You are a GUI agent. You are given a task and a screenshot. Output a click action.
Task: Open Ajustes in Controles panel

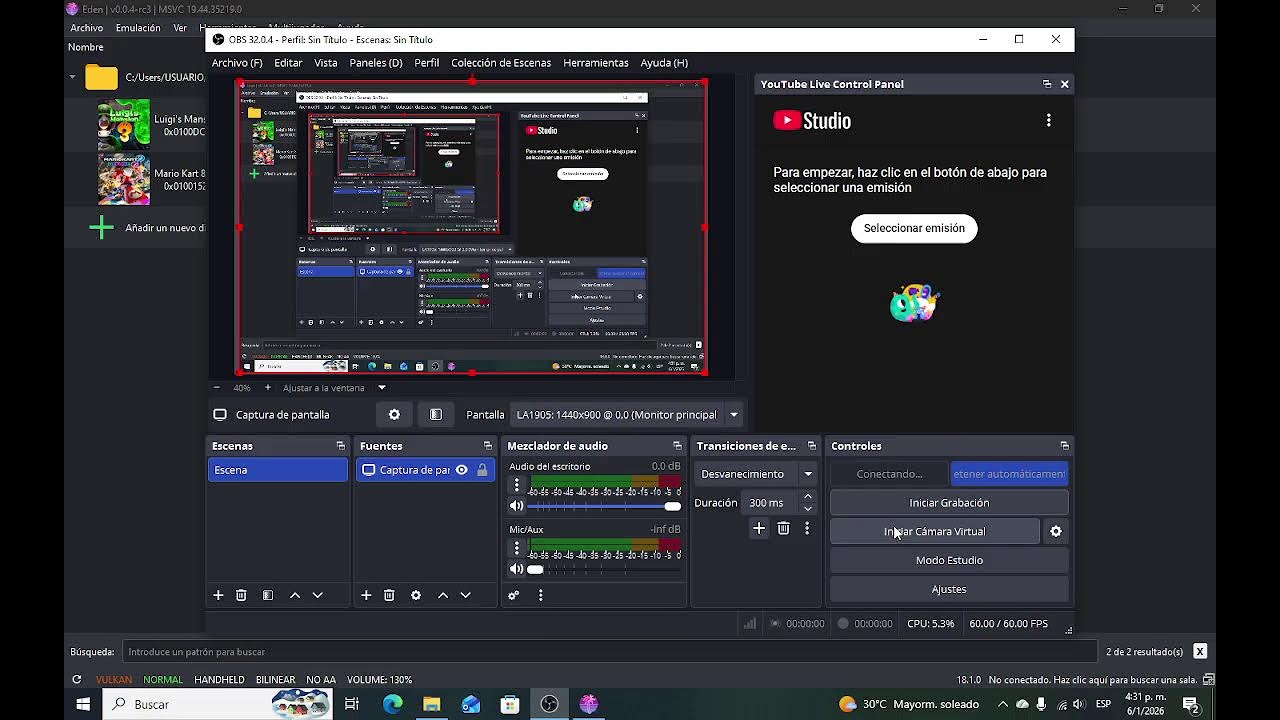click(x=949, y=589)
